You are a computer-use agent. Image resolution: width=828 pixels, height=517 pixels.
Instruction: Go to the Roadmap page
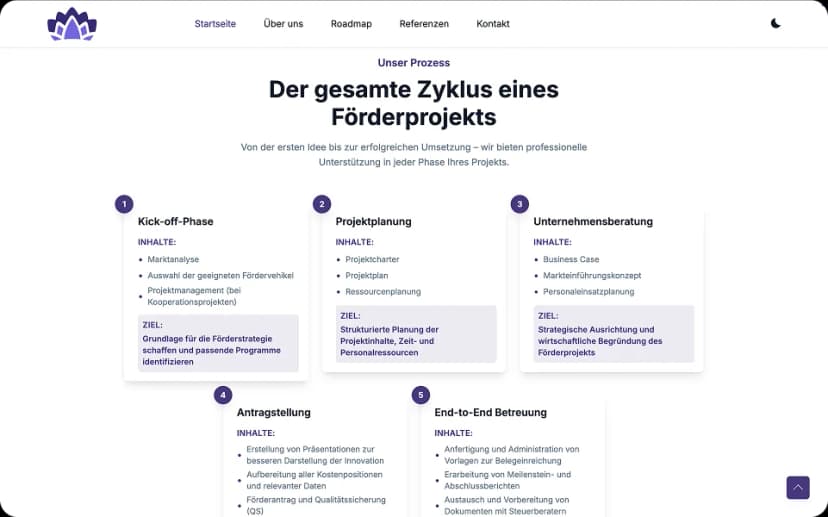click(351, 24)
